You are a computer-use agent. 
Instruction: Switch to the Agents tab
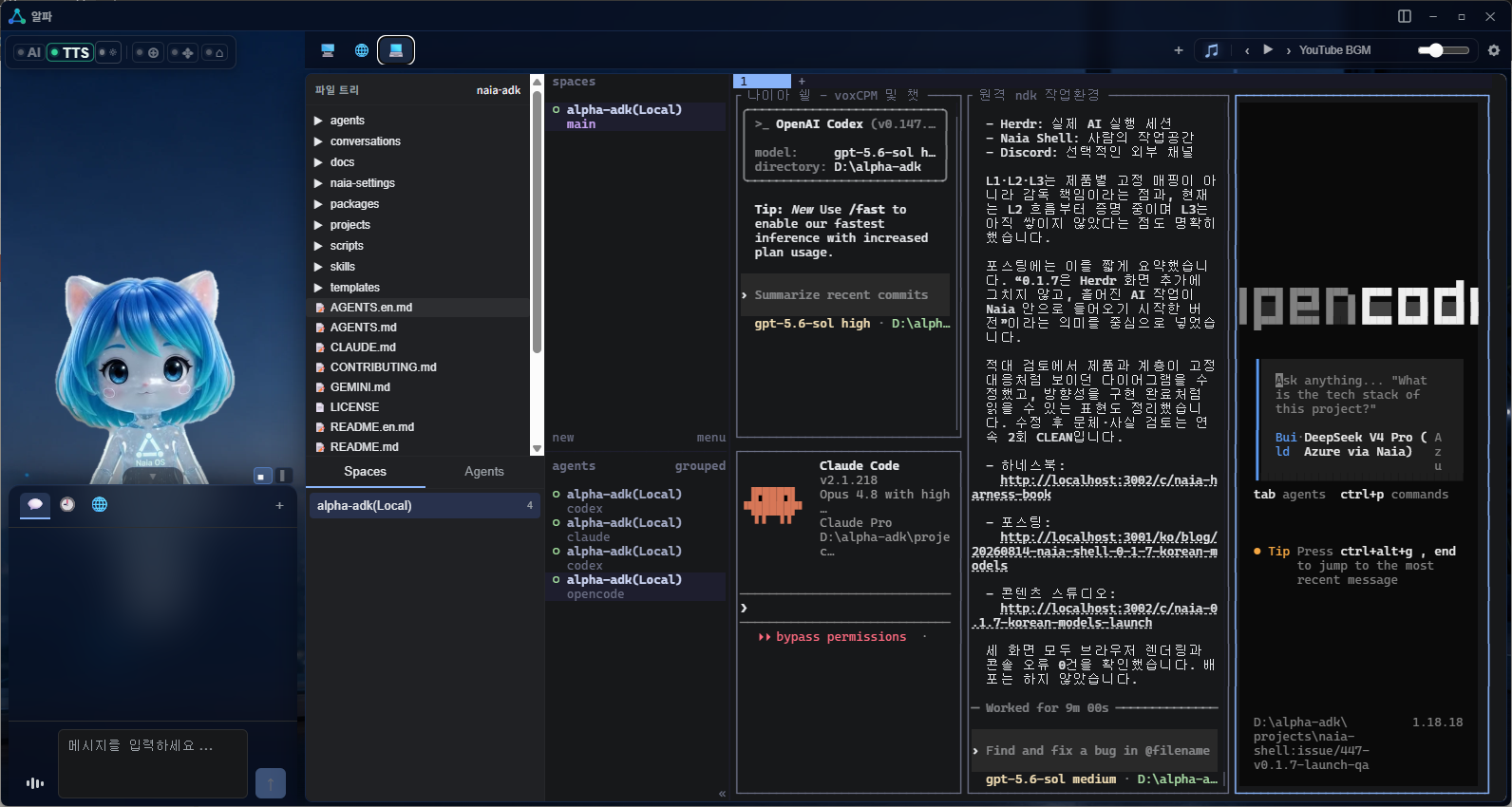(x=484, y=472)
